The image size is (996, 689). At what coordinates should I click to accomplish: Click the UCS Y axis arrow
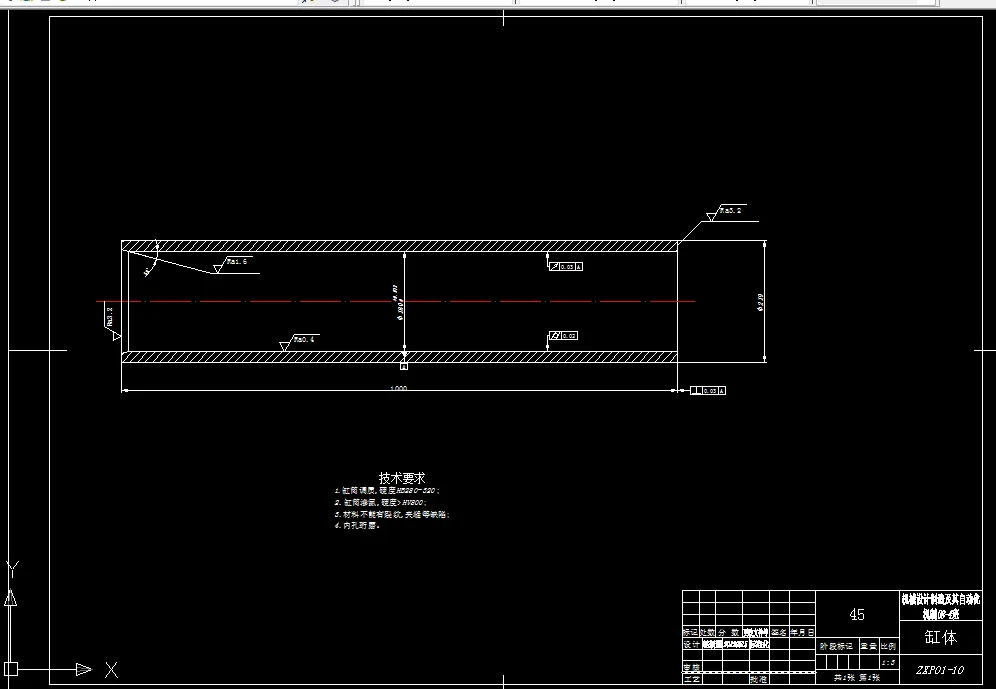pyautogui.click(x=11, y=598)
